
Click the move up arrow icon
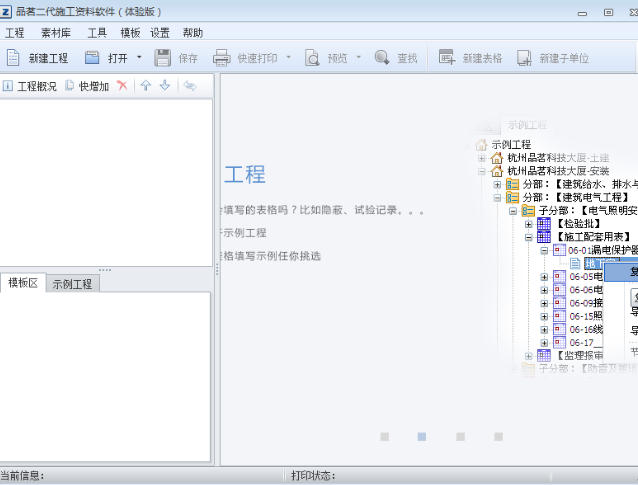coord(145,86)
